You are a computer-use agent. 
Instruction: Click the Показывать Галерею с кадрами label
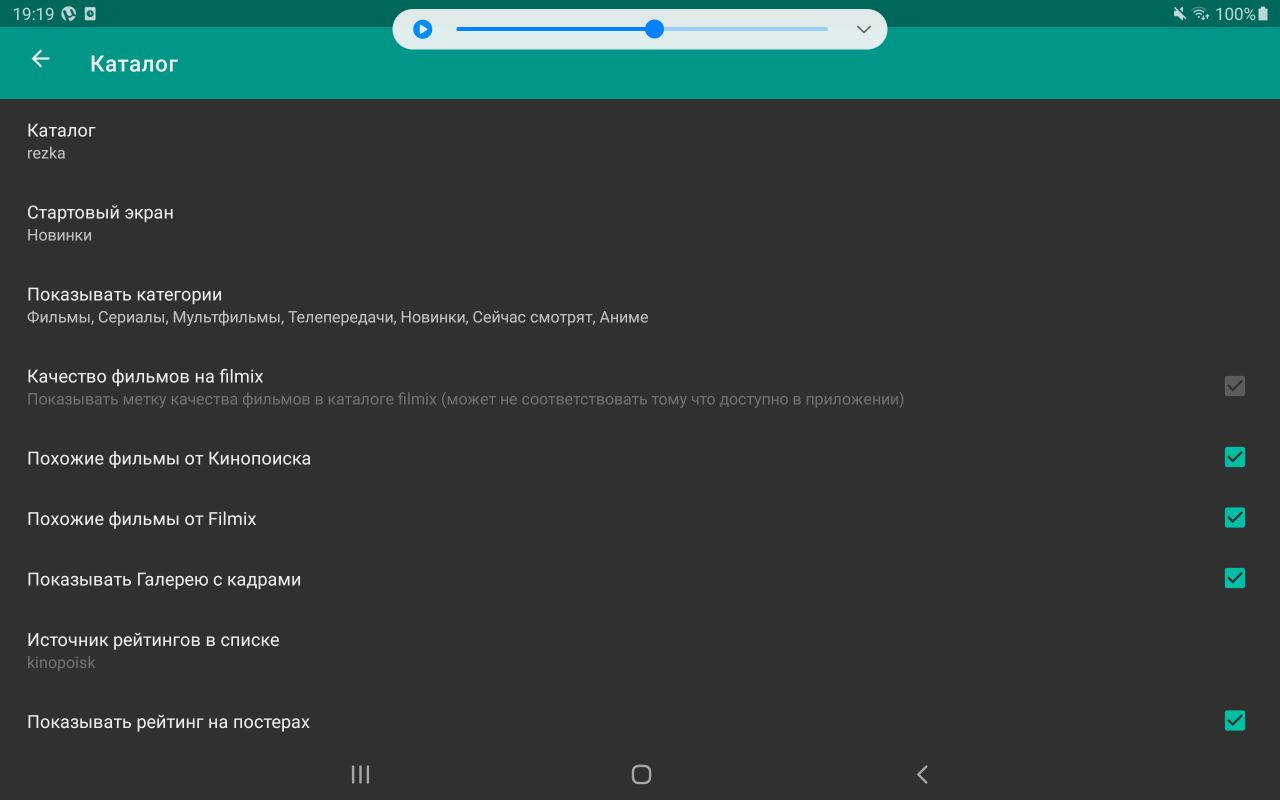tap(164, 579)
